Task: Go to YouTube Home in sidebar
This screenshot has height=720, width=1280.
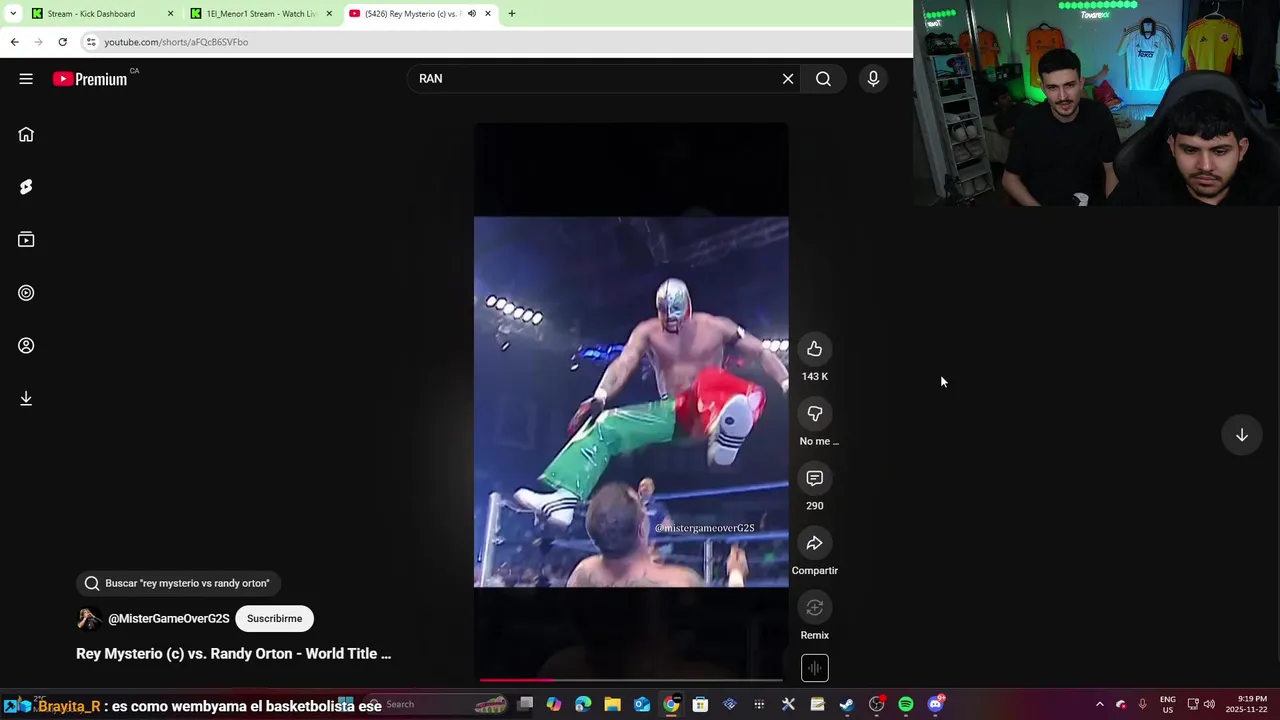Action: (x=26, y=134)
